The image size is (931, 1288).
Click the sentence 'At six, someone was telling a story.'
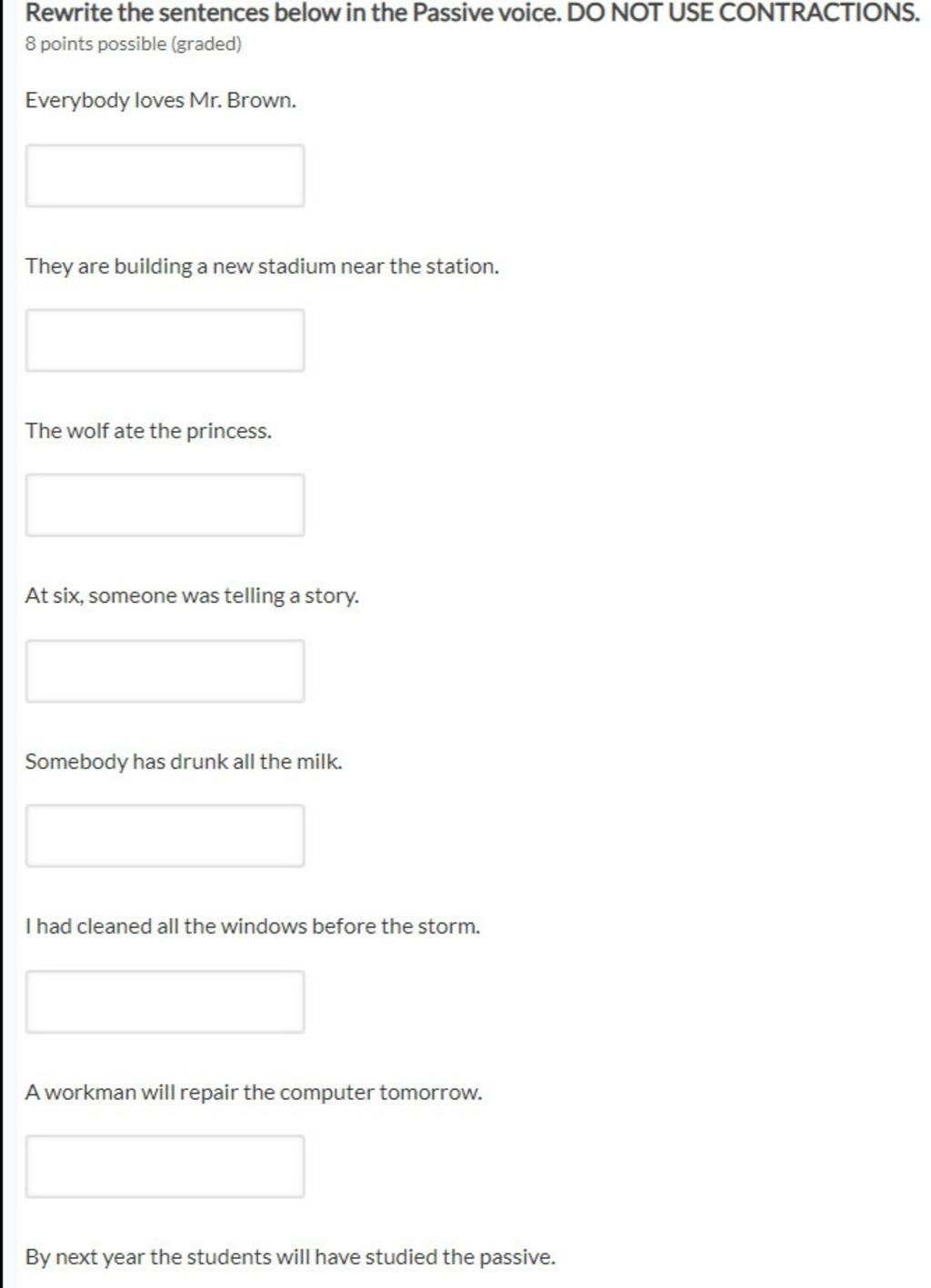click(x=192, y=596)
